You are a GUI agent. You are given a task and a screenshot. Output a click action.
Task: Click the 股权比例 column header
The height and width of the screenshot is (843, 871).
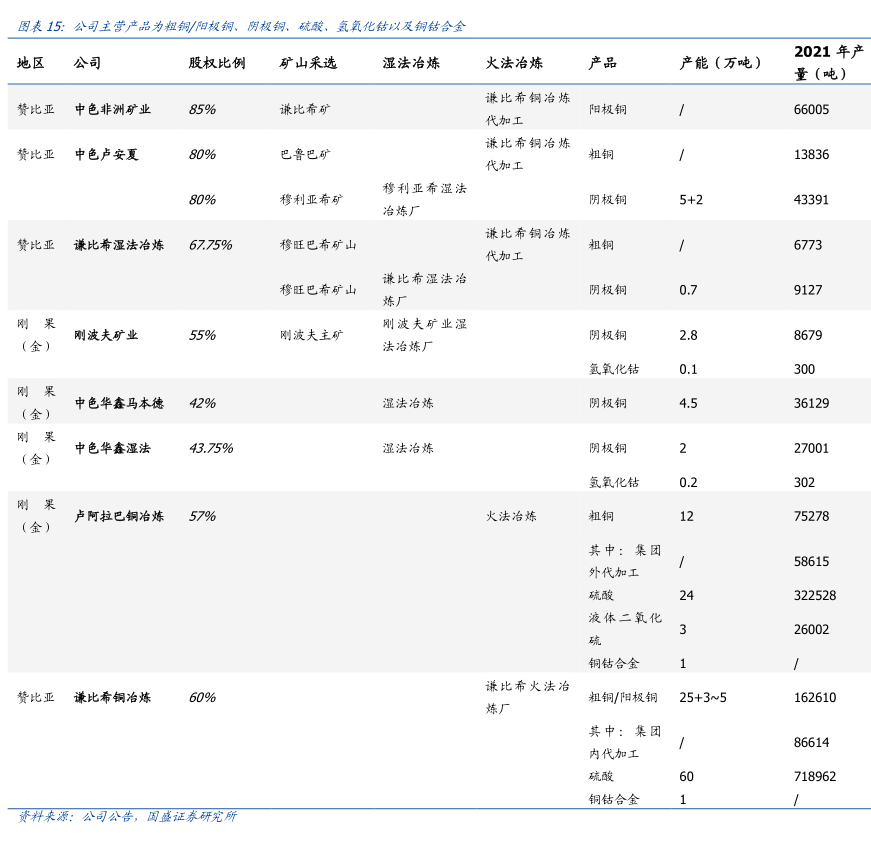click(216, 63)
